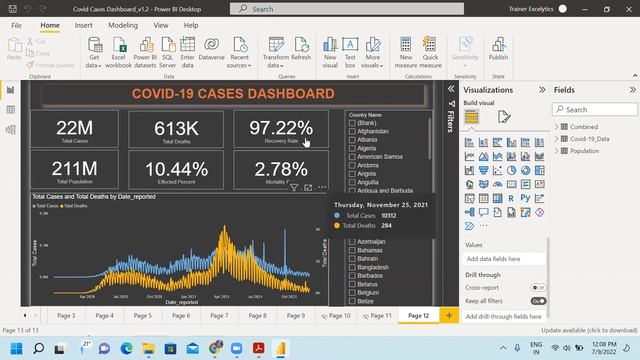
Task: Check the Afghanistan checkbox
Action: point(352,131)
